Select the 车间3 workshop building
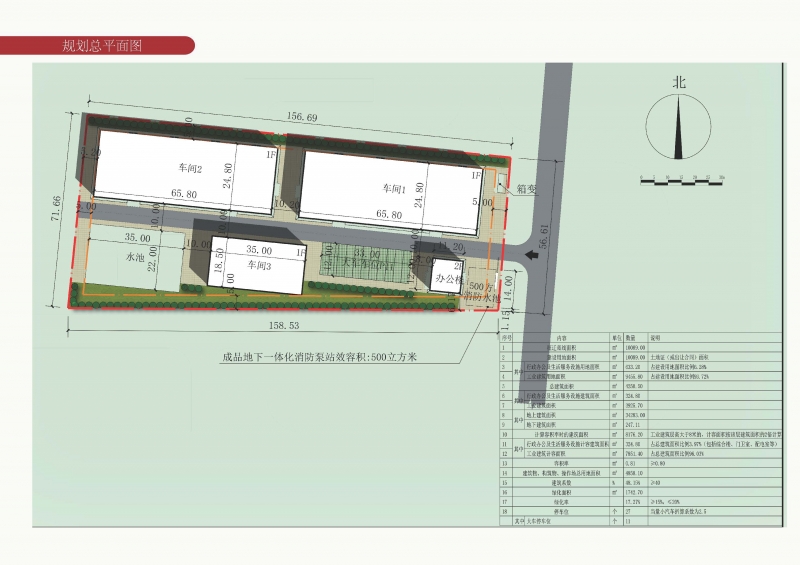Viewport: 800px width, 565px height. click(261, 267)
